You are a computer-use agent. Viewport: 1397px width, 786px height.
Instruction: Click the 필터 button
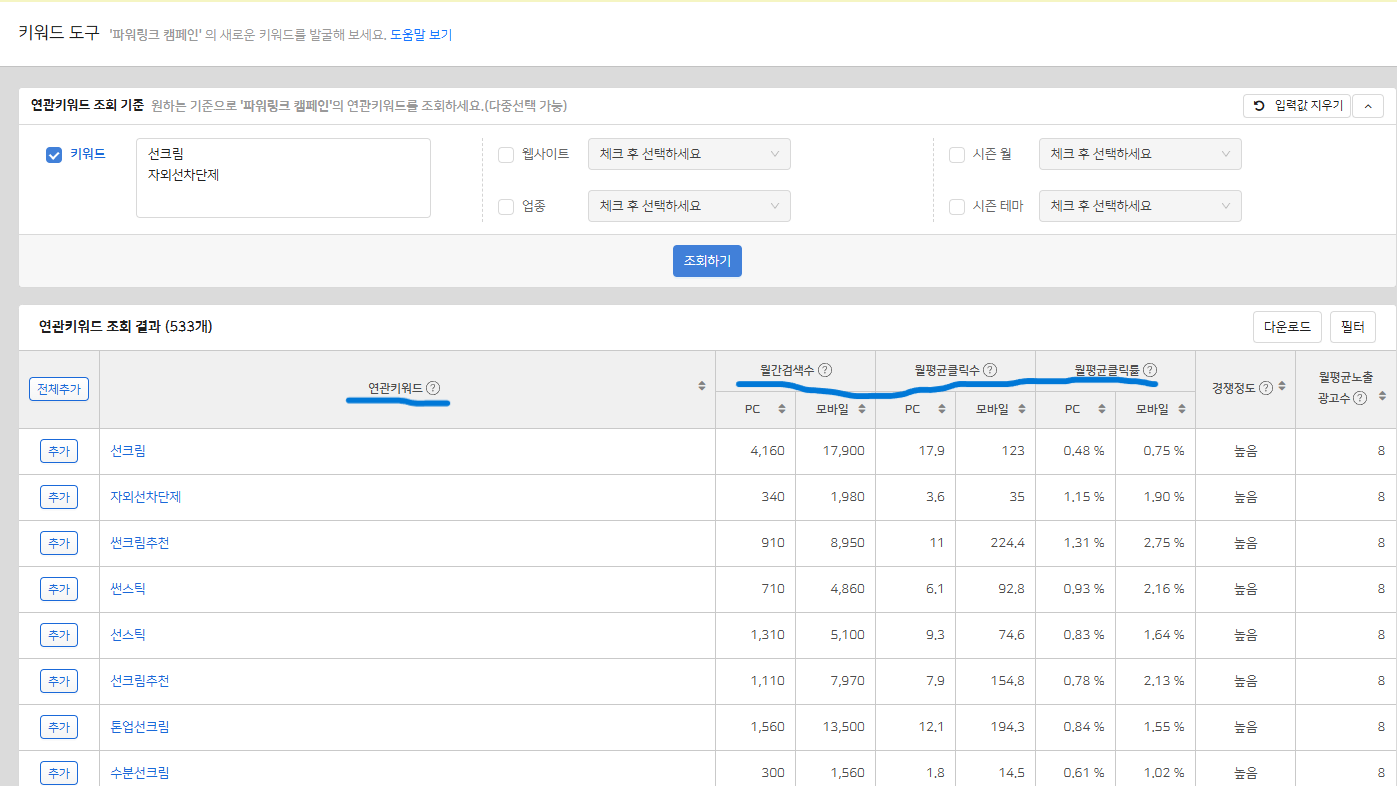tap(1352, 327)
